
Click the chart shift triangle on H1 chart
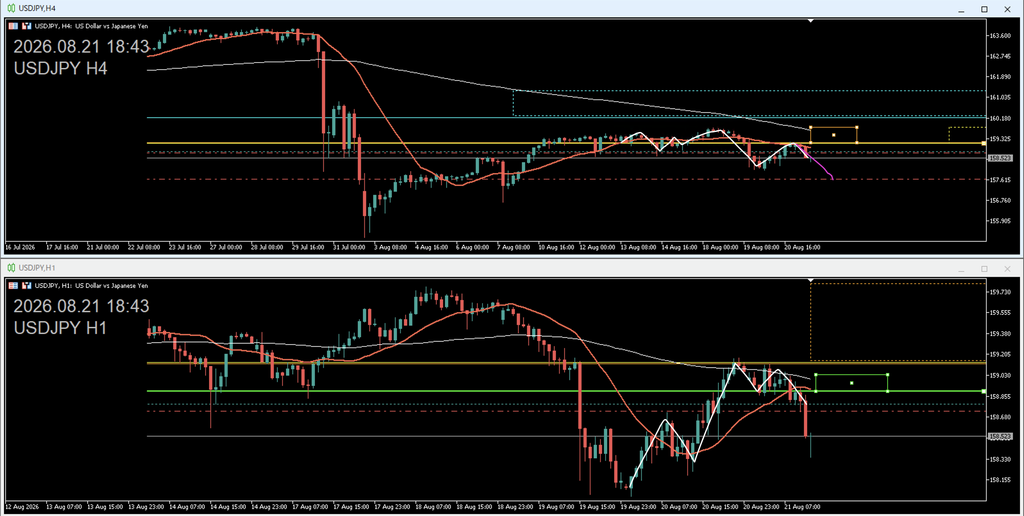(810, 281)
